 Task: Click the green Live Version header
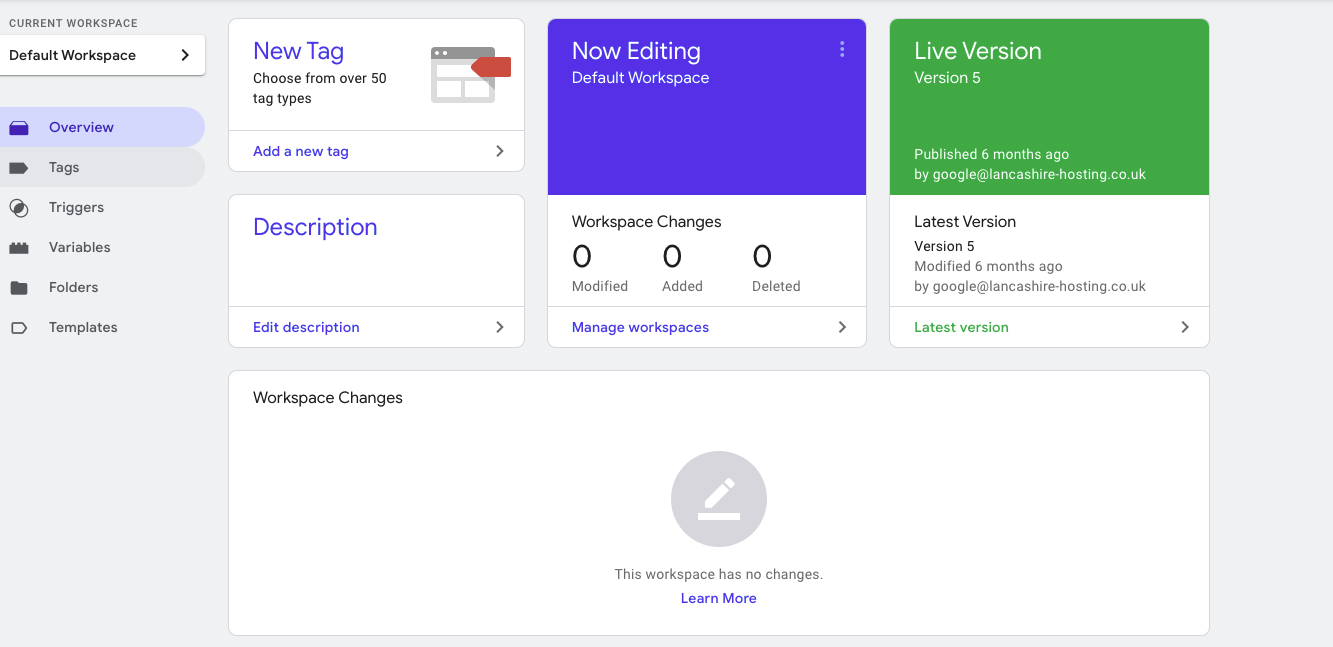coord(977,51)
